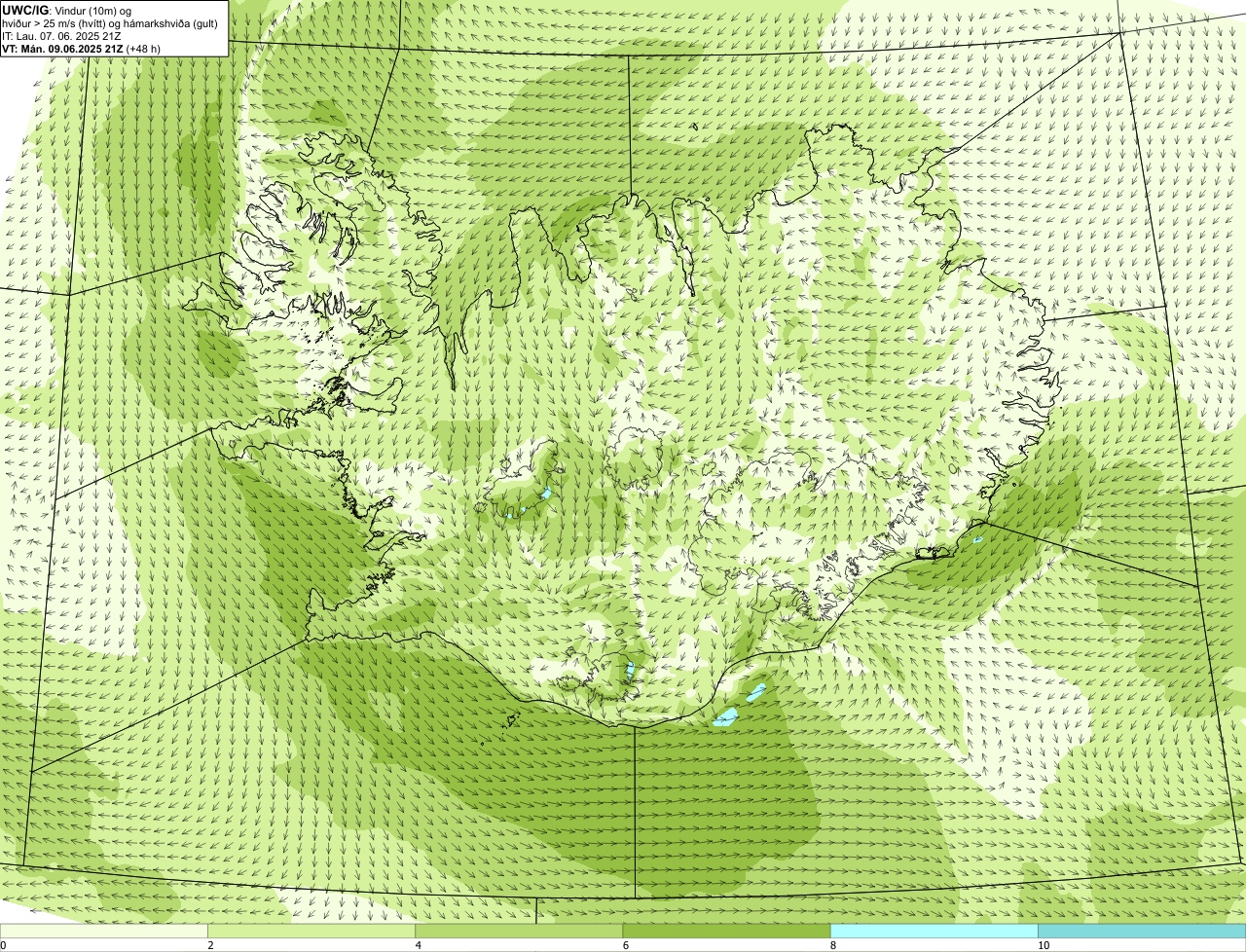Viewport: 1246px width, 952px height.
Task: Click the legend scale label 8
Action: coord(833,945)
